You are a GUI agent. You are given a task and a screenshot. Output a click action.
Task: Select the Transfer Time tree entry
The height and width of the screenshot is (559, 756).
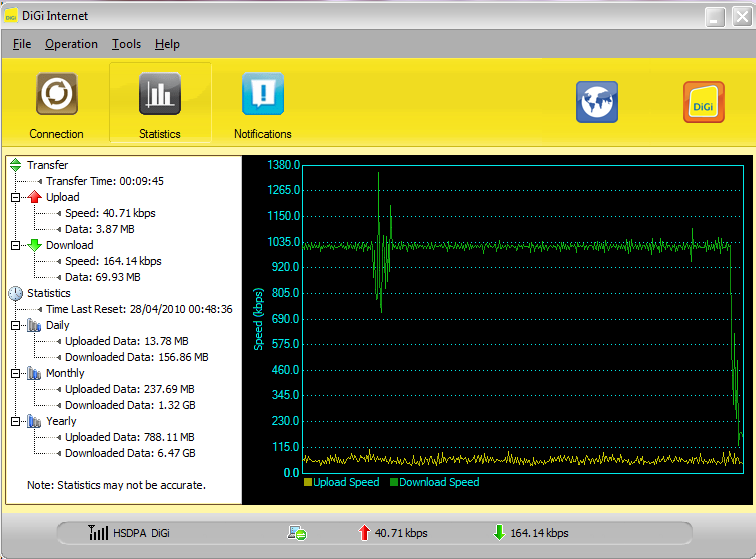point(104,181)
